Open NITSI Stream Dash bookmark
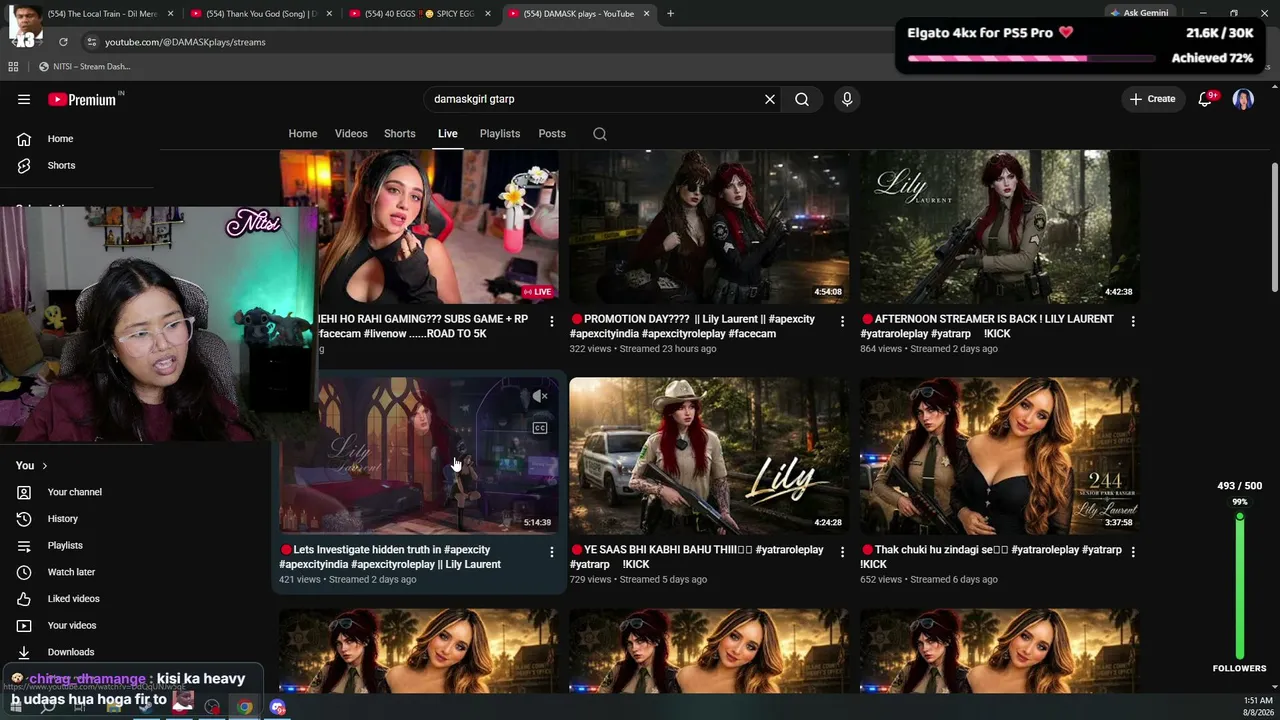Screen dimensions: 1280x720 coord(85,67)
